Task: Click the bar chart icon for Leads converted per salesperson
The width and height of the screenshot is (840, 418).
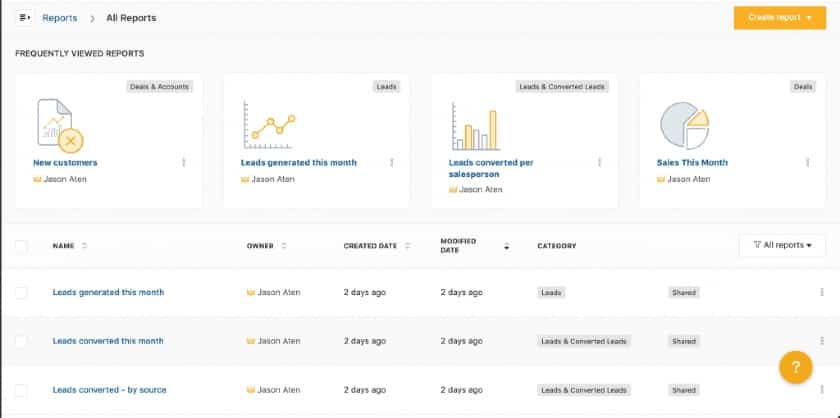Action: [475, 126]
